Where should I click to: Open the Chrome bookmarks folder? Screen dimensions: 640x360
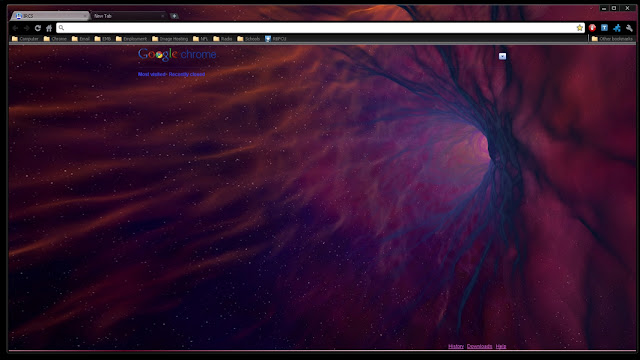(x=55, y=39)
